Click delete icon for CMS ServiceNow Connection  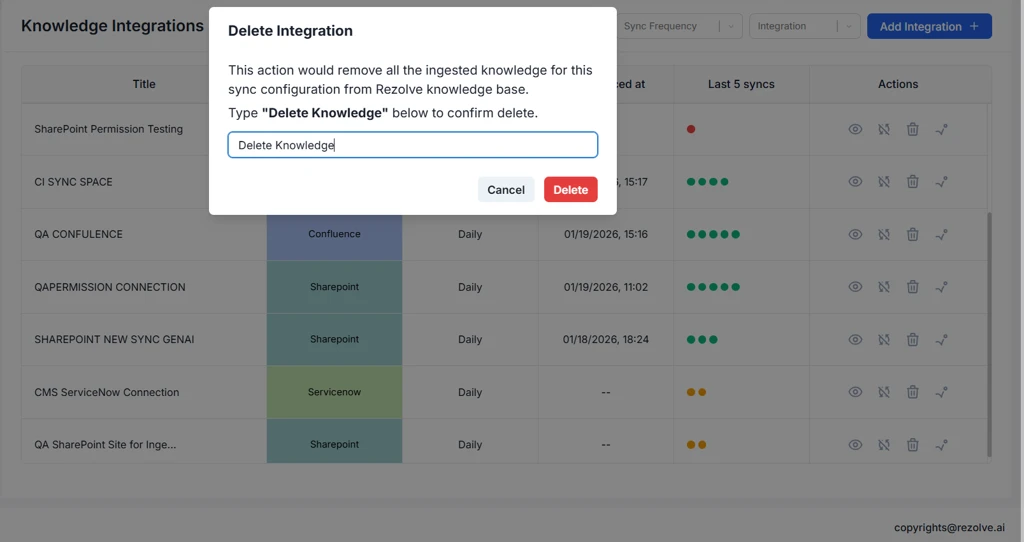912,392
